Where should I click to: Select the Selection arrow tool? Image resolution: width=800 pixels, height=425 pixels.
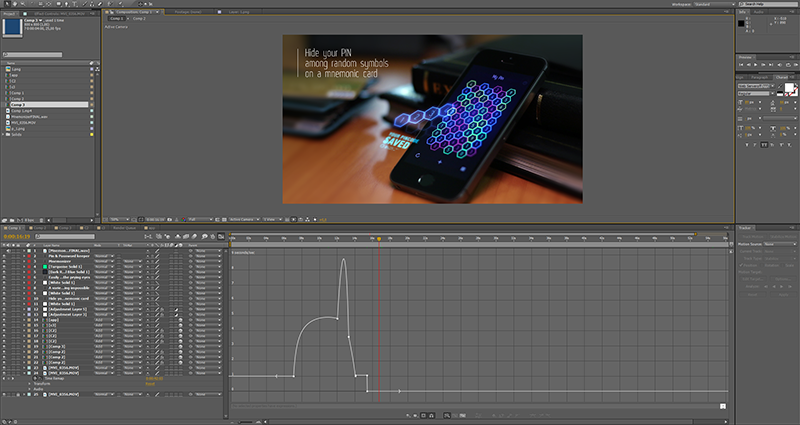pyautogui.click(x=7, y=4)
